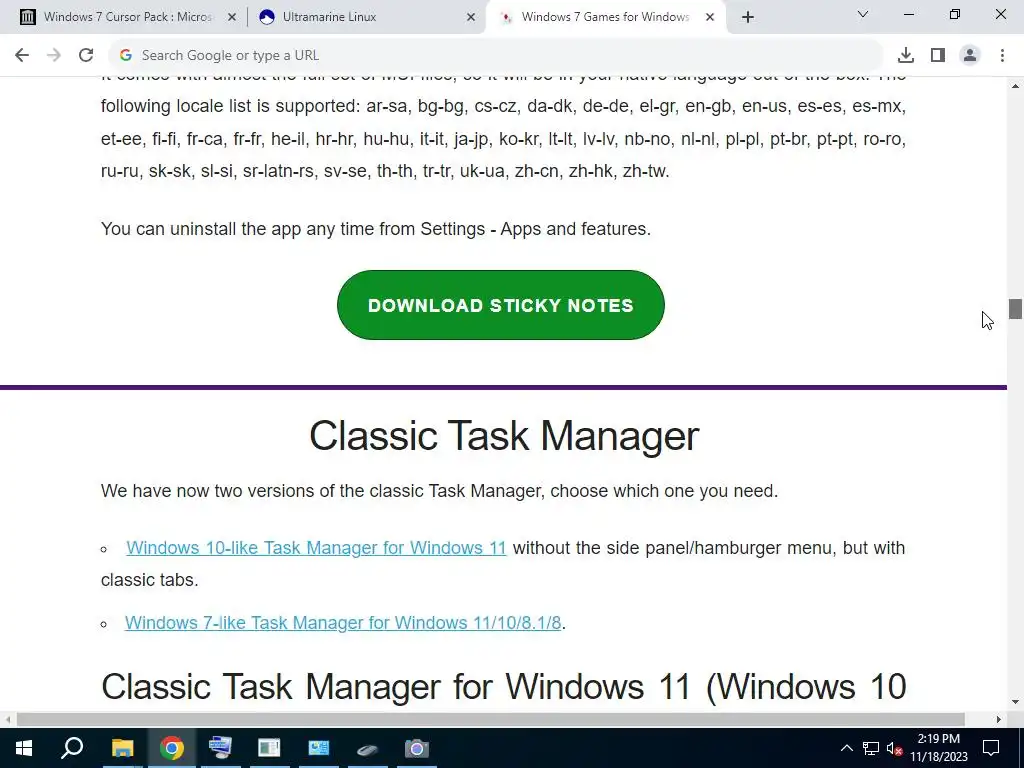Open the taskbar clock and date
1024x768 pixels.
click(x=938, y=748)
